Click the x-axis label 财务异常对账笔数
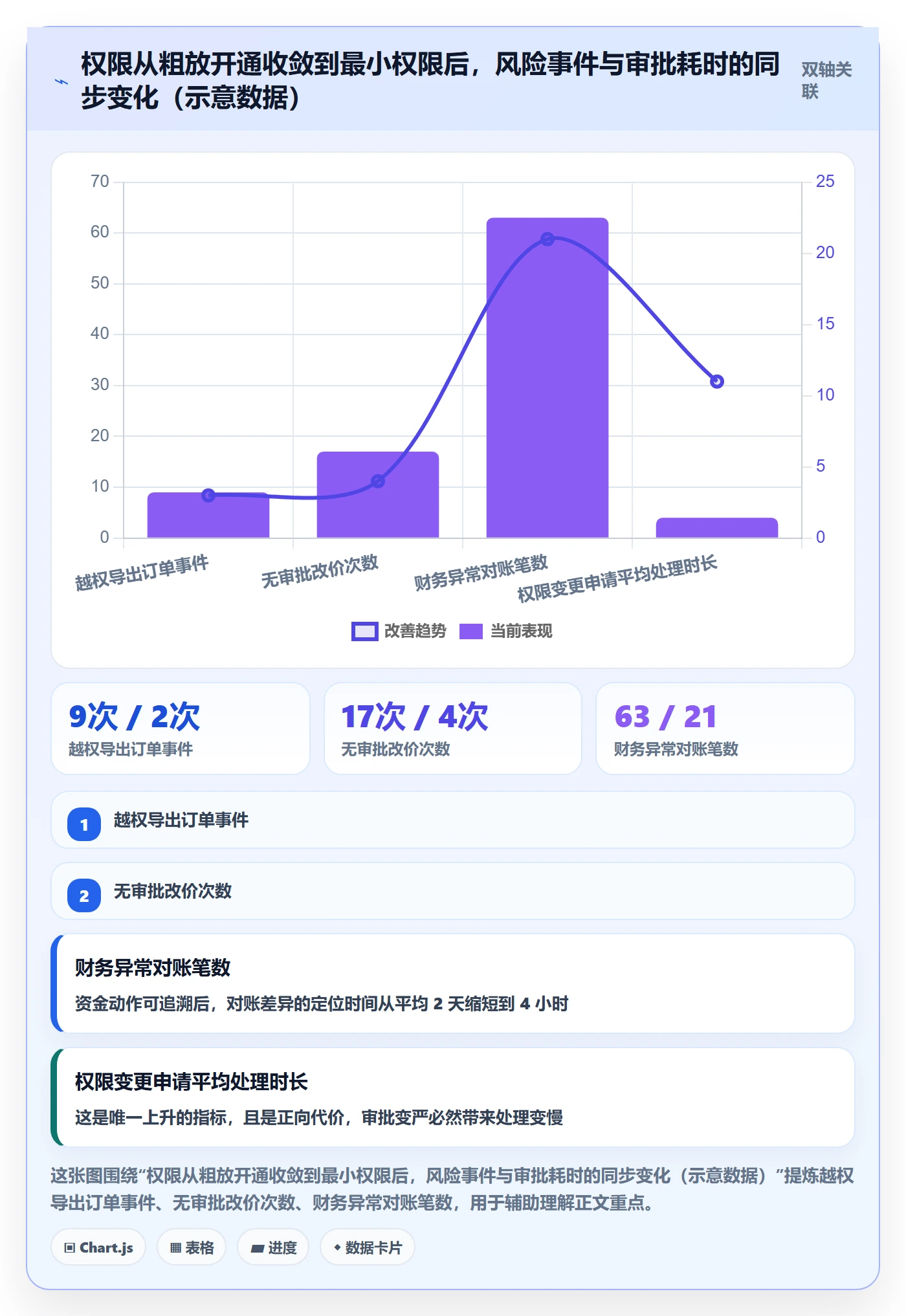Screen dimensions: 906x1316 [x=481, y=573]
